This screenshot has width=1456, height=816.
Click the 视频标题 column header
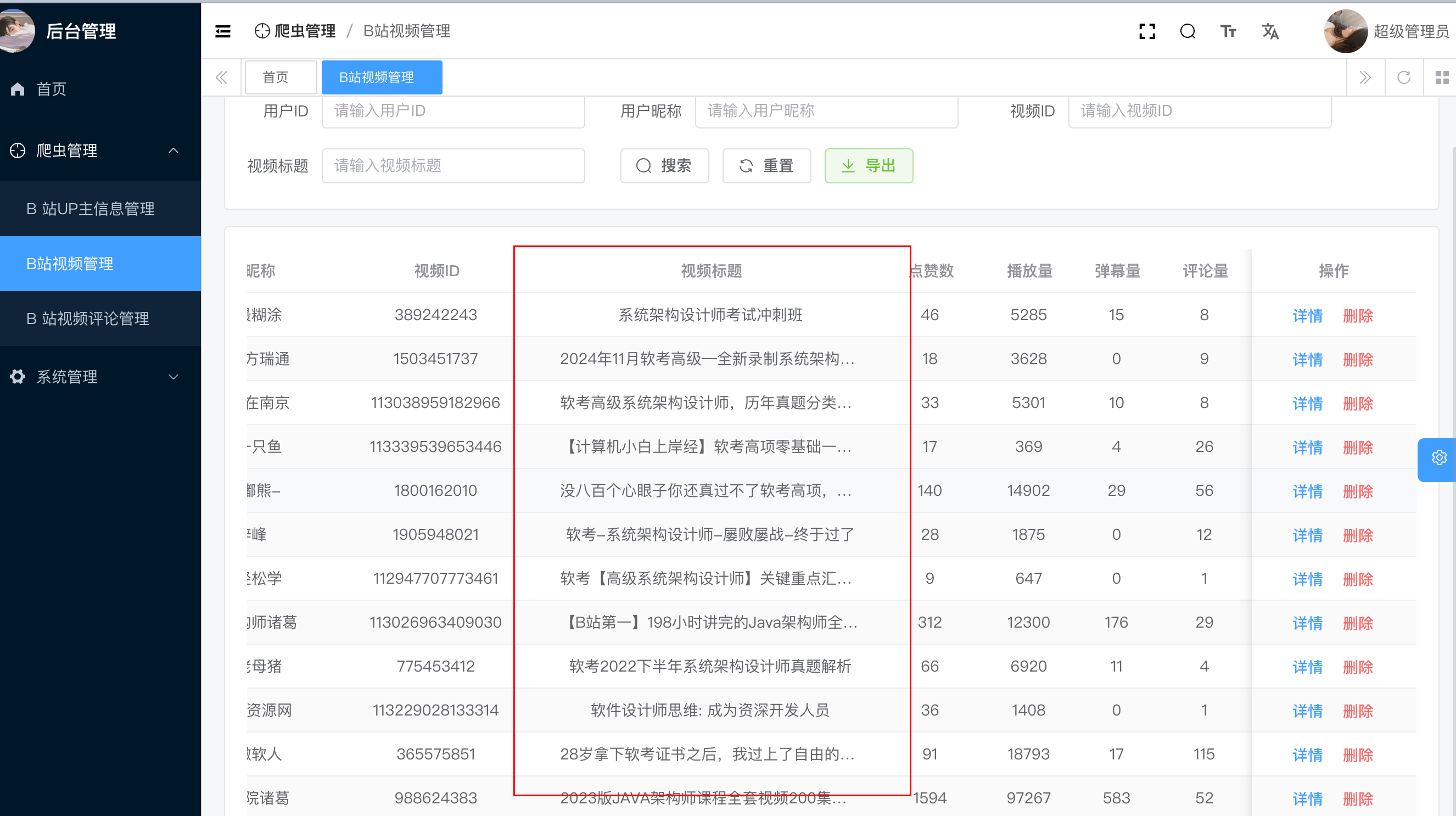[x=711, y=271]
